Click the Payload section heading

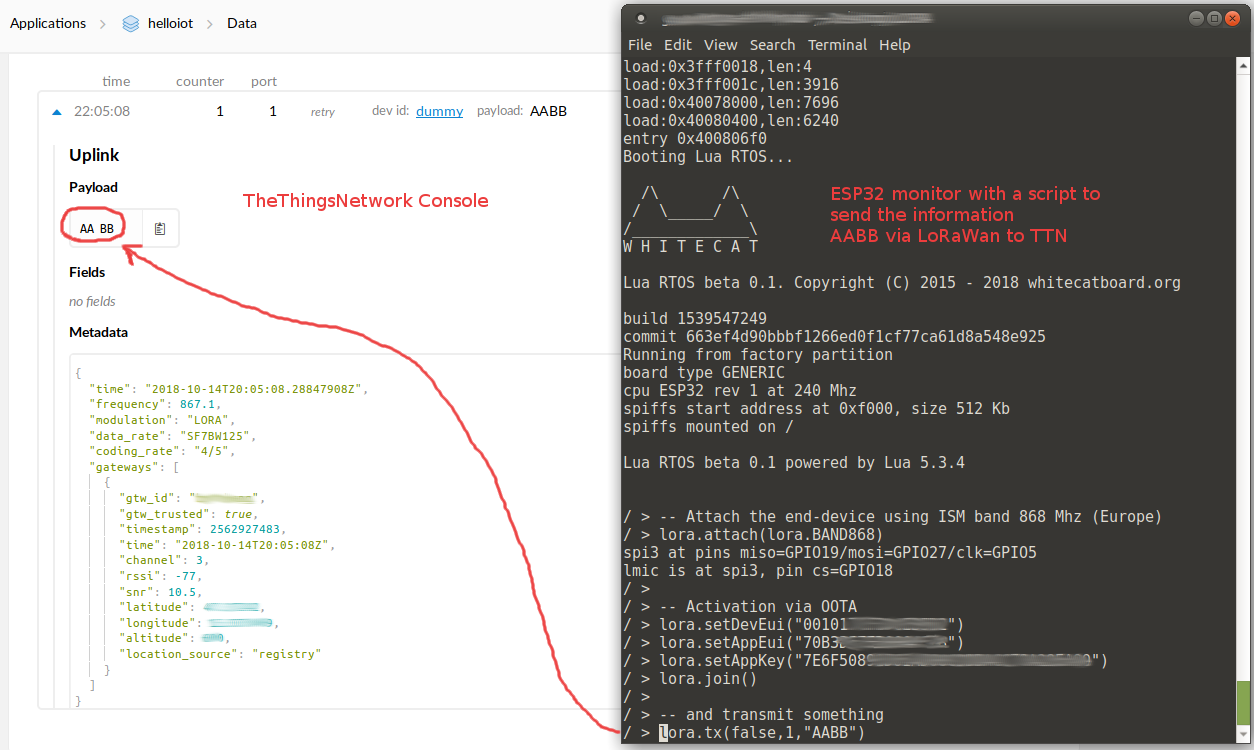coord(93,187)
